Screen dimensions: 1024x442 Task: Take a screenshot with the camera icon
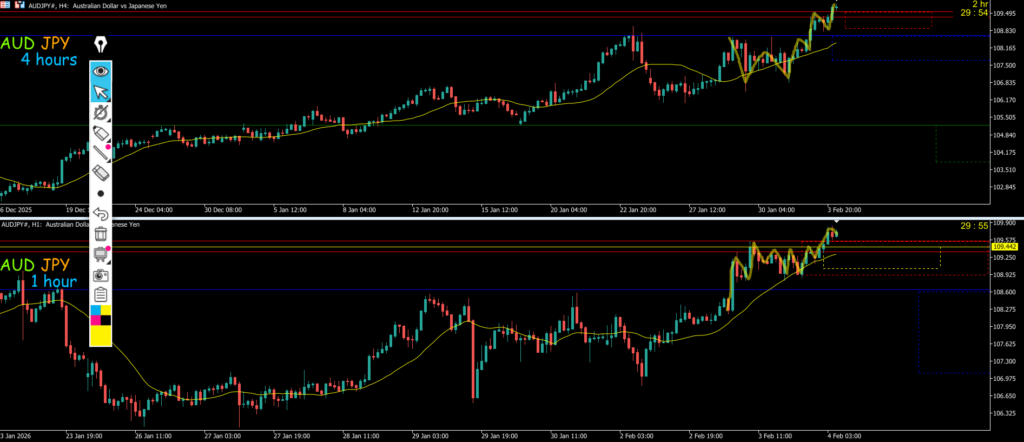coord(101,274)
